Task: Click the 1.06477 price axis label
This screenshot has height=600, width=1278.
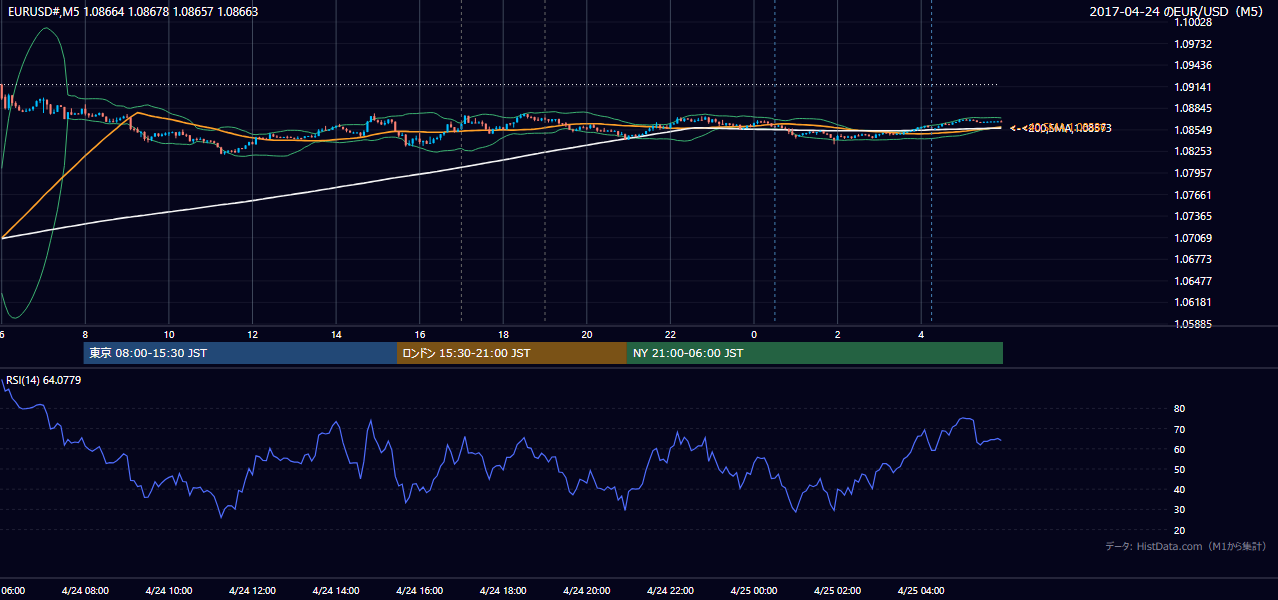Action: (1194, 281)
